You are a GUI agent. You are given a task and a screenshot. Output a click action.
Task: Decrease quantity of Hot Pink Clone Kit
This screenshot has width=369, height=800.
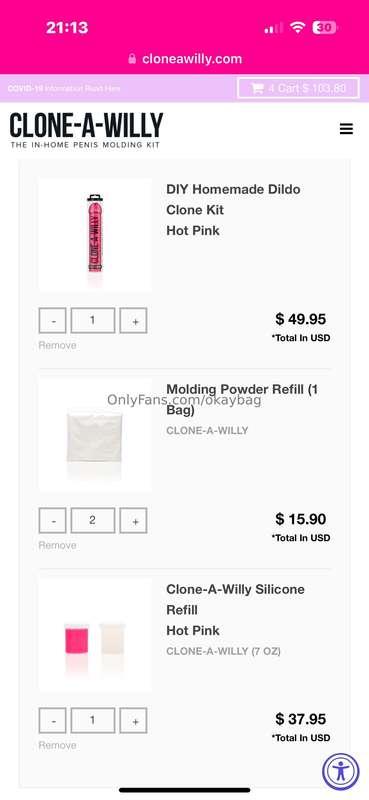(53, 320)
